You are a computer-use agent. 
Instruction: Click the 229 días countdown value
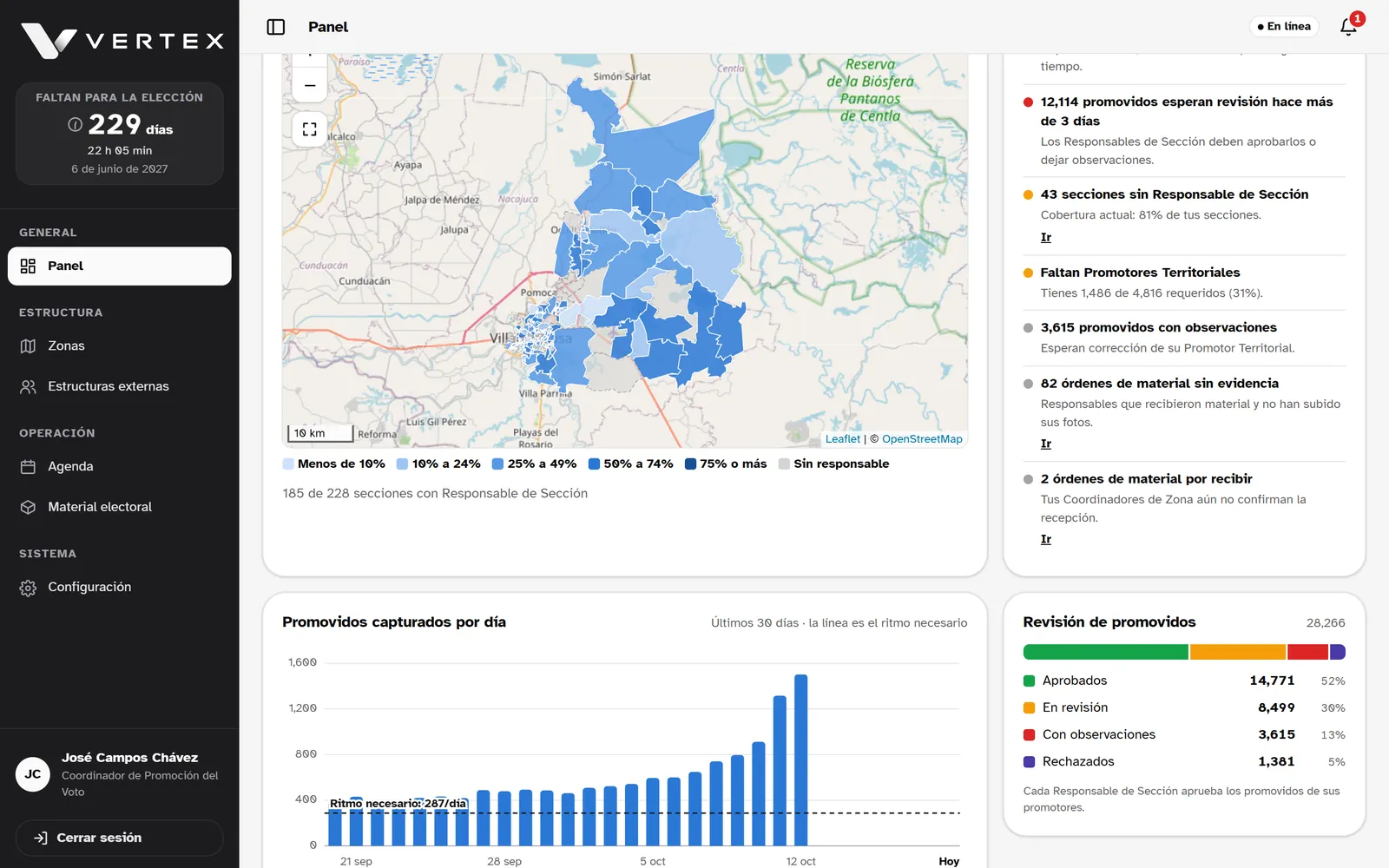130,125
